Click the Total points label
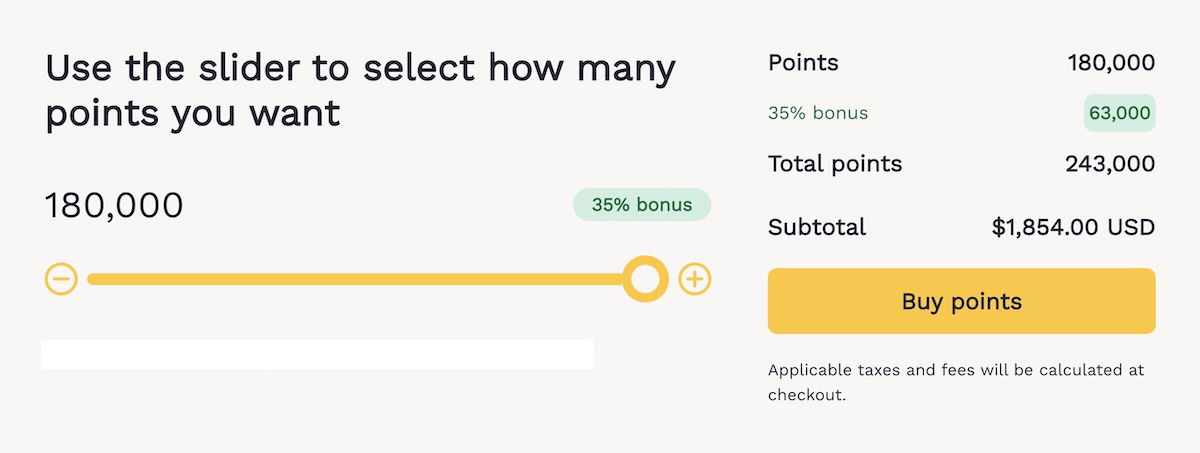 835,164
